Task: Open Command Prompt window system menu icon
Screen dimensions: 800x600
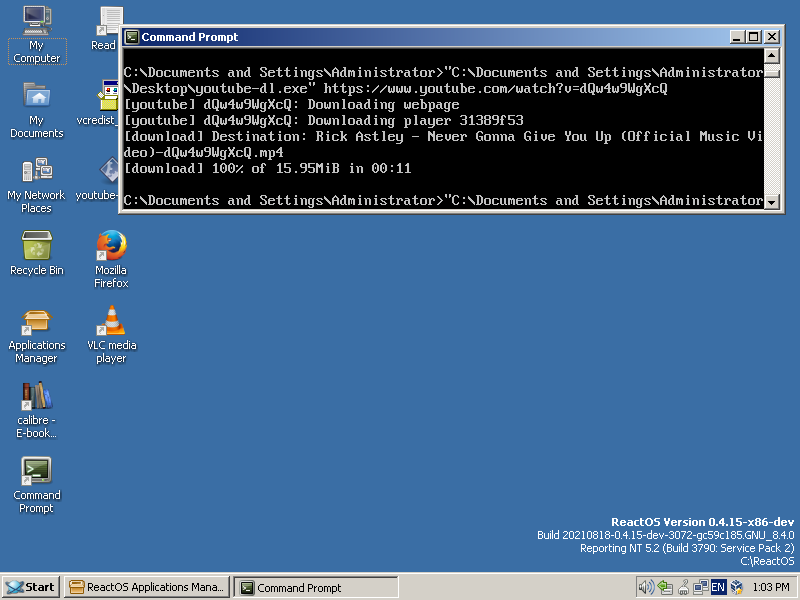Action: tap(131, 37)
